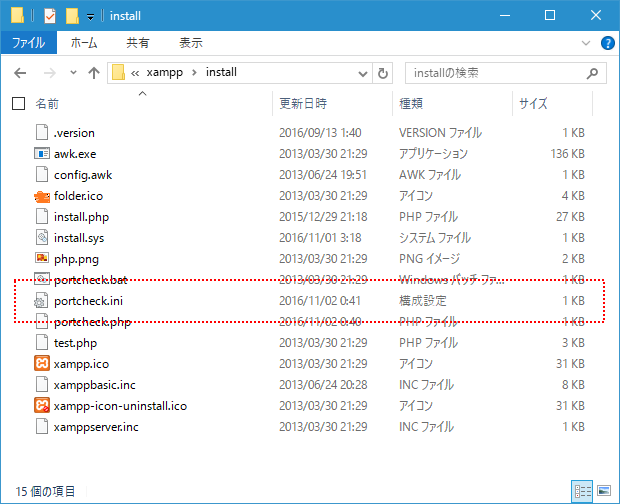Click the xampp breadcrumb in address bar
This screenshot has height=504, width=620.
(x=164, y=73)
